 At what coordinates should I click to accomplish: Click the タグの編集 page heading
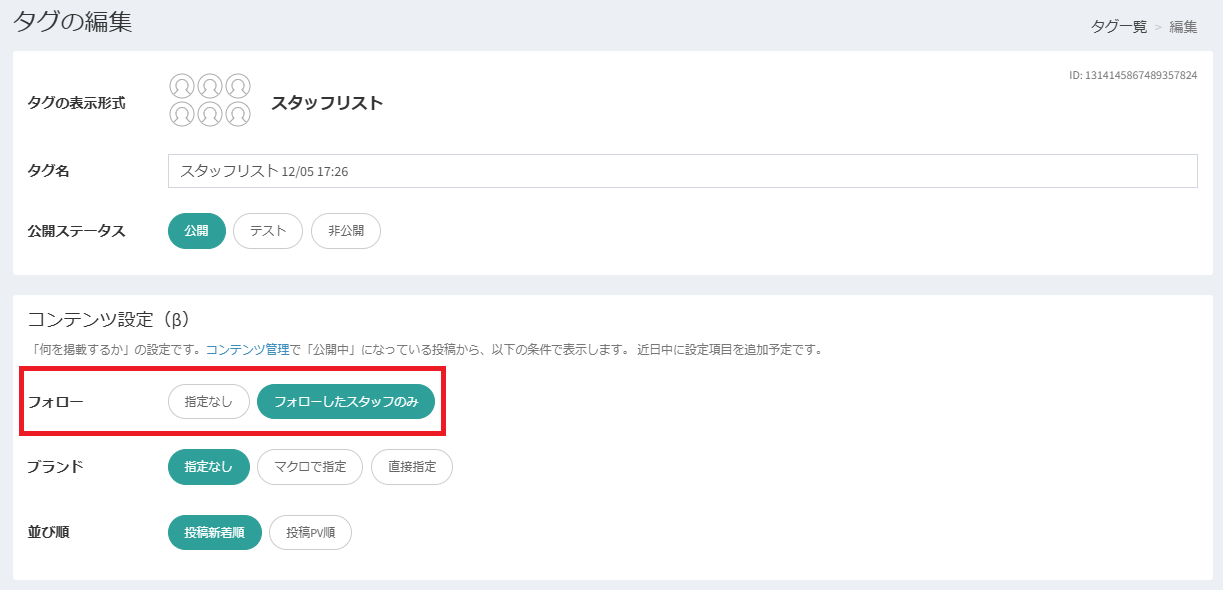[72, 22]
